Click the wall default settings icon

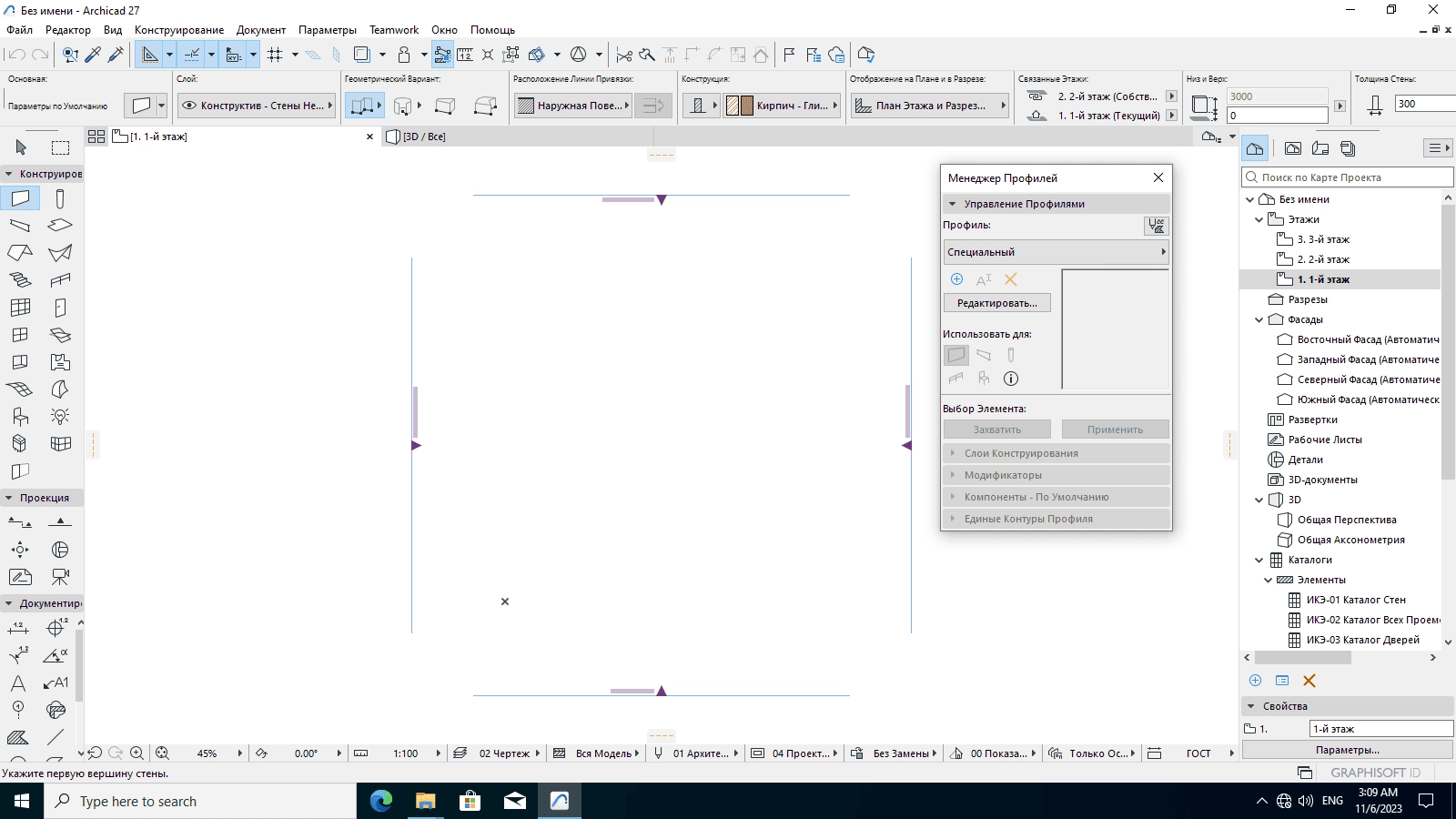pos(141,106)
